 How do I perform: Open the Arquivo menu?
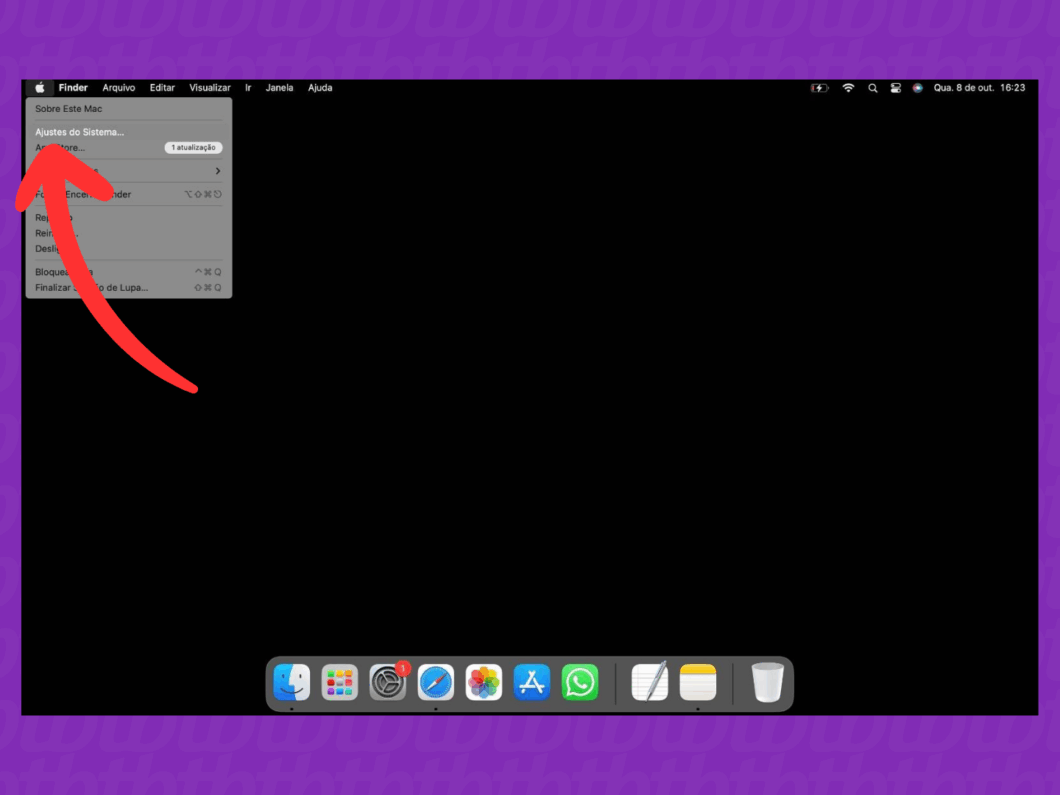click(119, 87)
